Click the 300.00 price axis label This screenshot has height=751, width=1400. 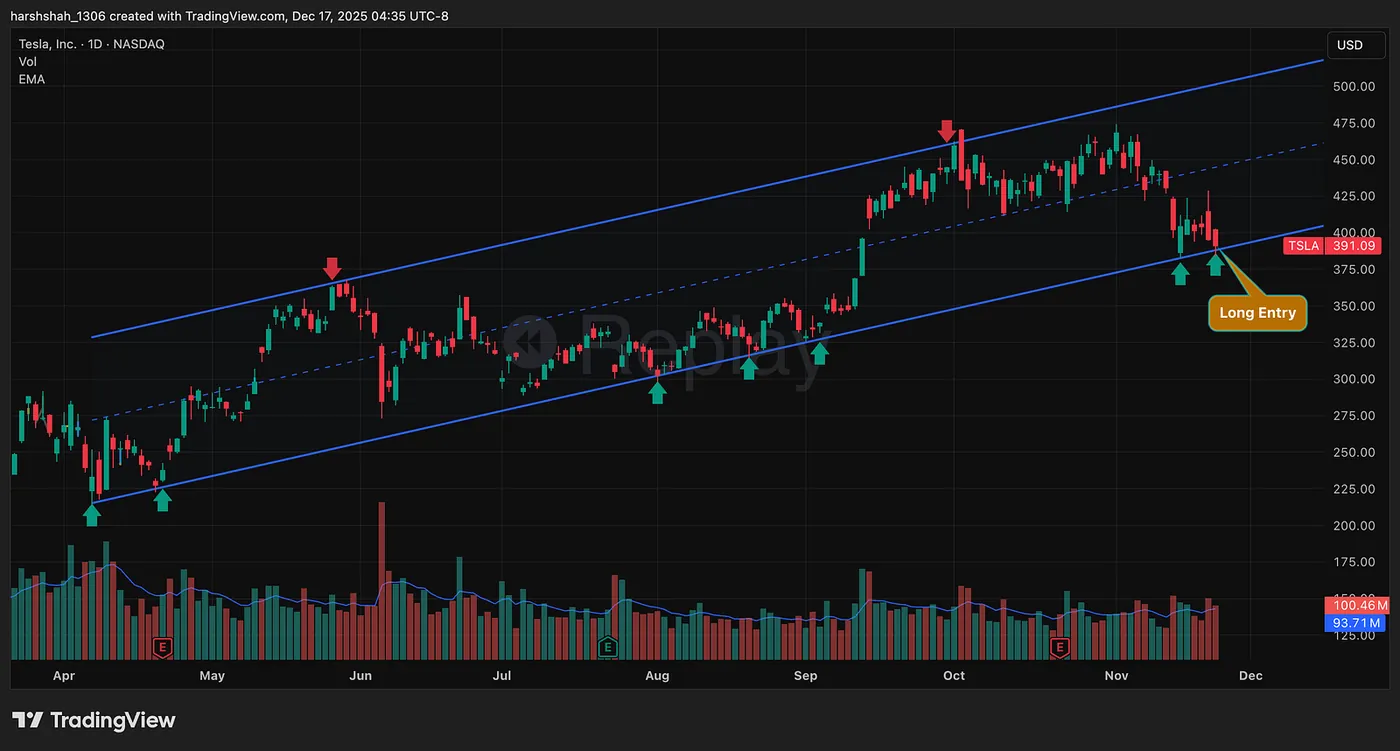point(1353,379)
